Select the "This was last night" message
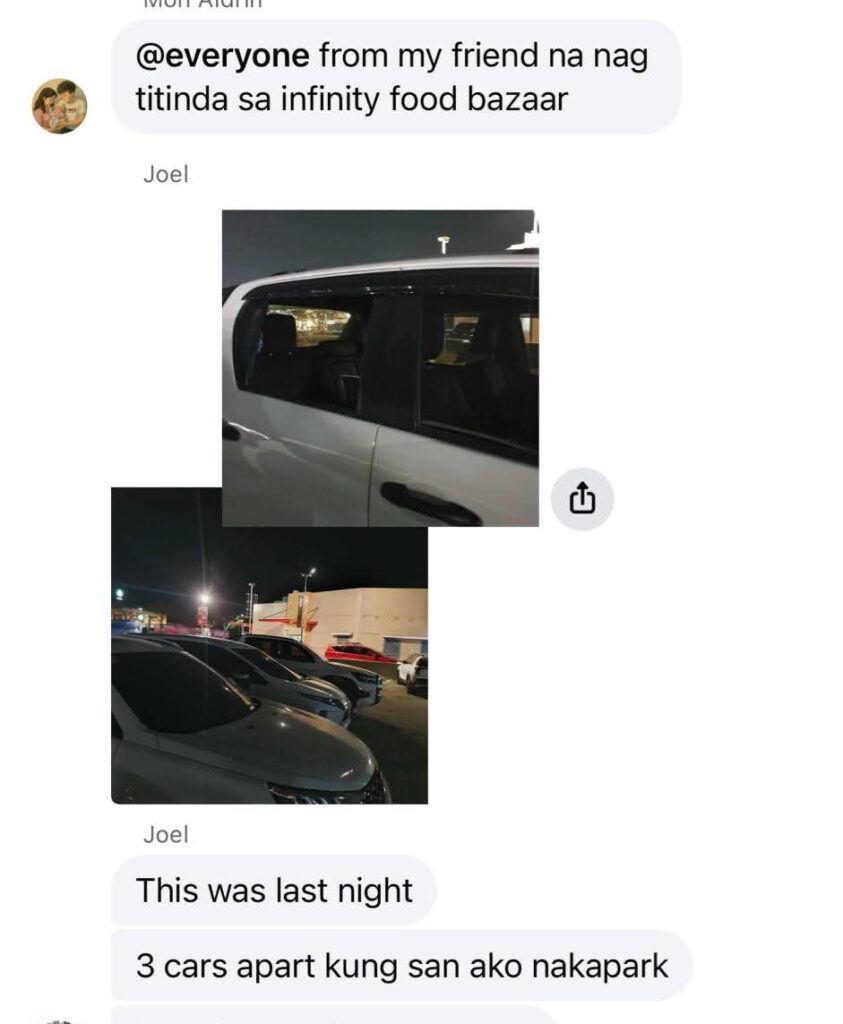Screen dimensions: 843x1024 click(274, 890)
